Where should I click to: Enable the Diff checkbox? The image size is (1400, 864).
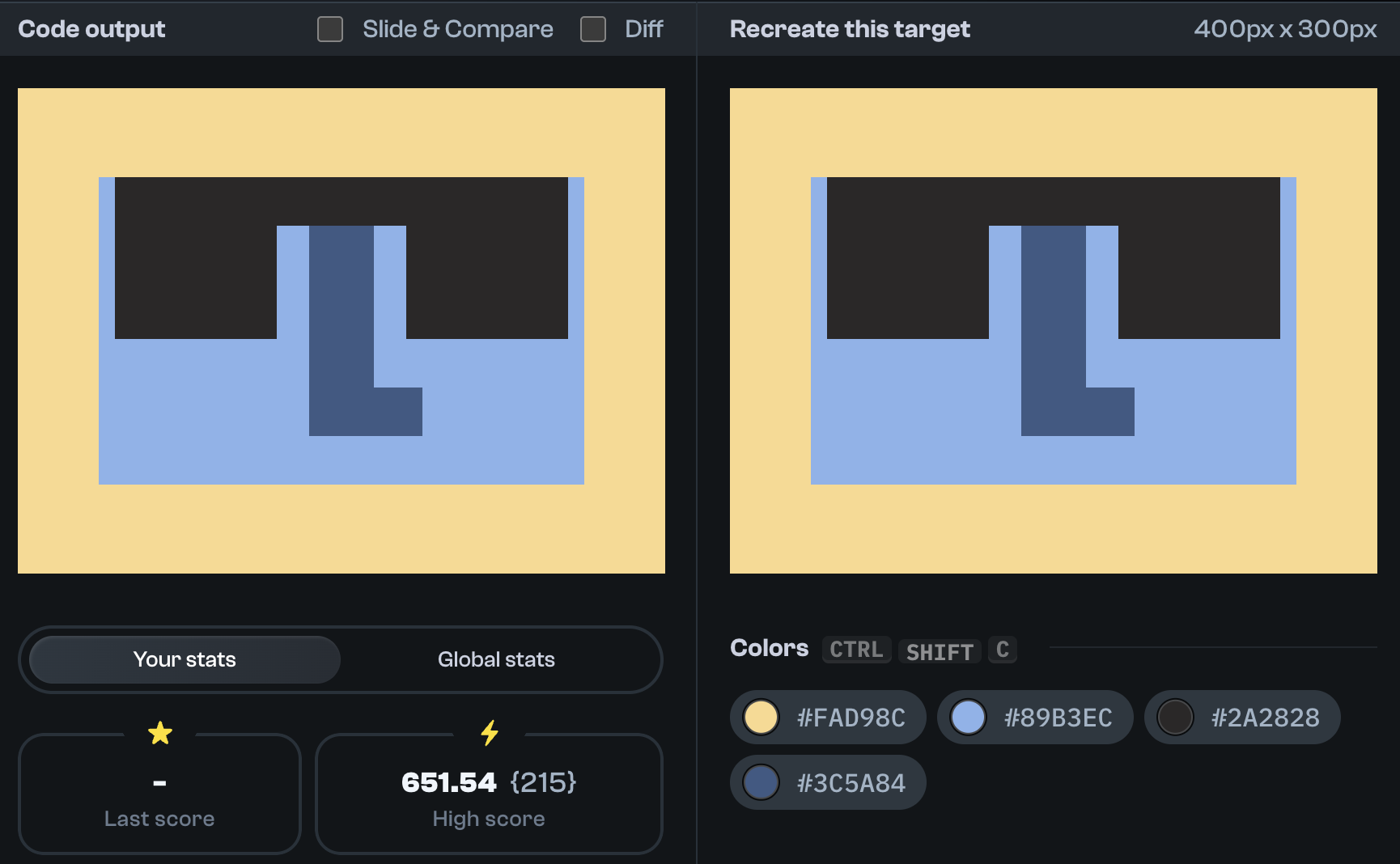592,28
